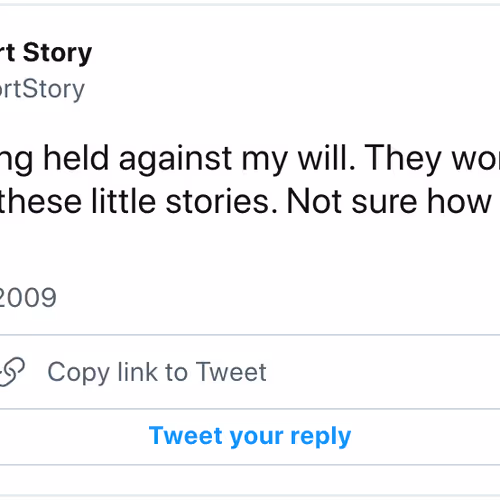Click the blue word 'your' in reply prompt
Image resolution: width=500 pixels, height=500 pixels.
coord(257,437)
